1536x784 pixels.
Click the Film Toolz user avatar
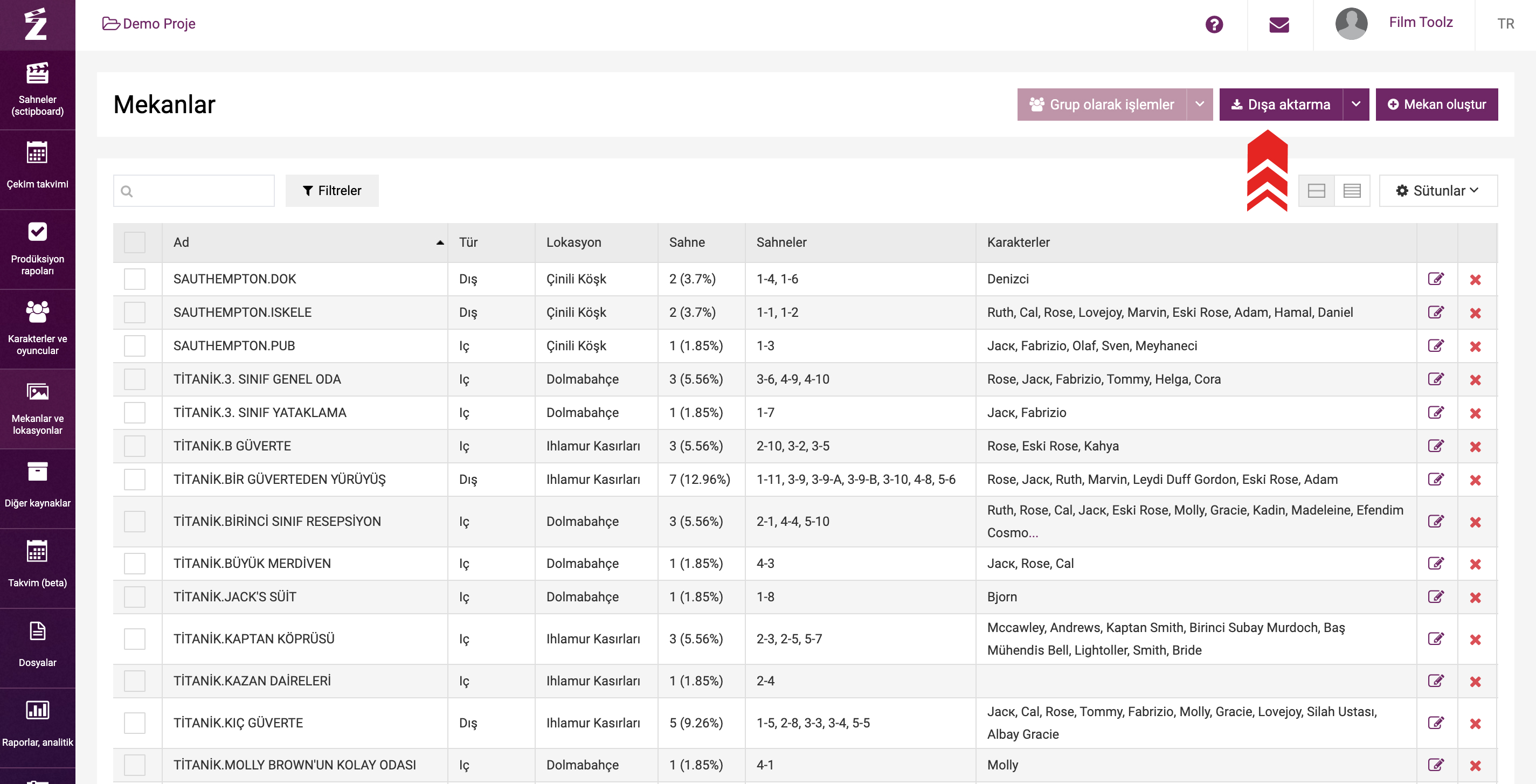pyautogui.click(x=1351, y=24)
